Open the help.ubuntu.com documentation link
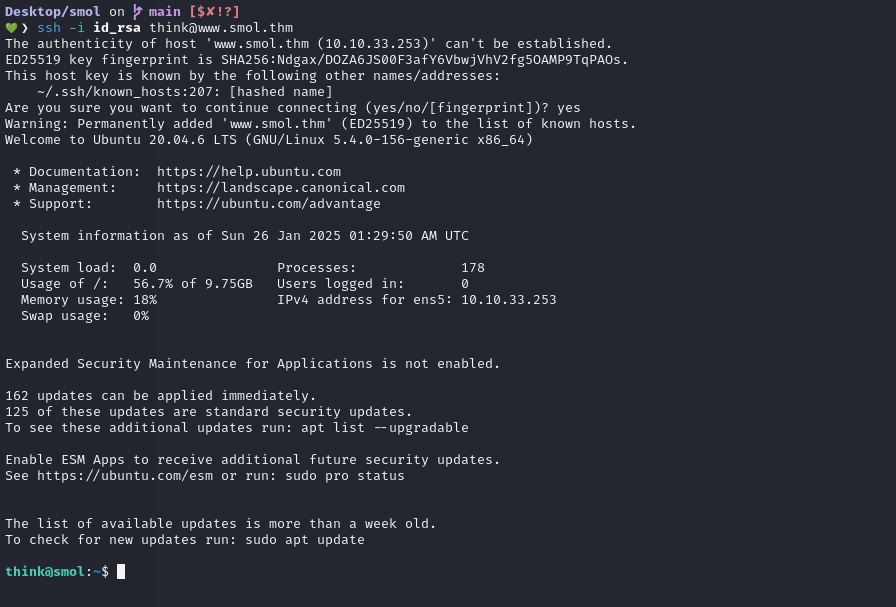The height and width of the screenshot is (607, 896). pos(249,172)
